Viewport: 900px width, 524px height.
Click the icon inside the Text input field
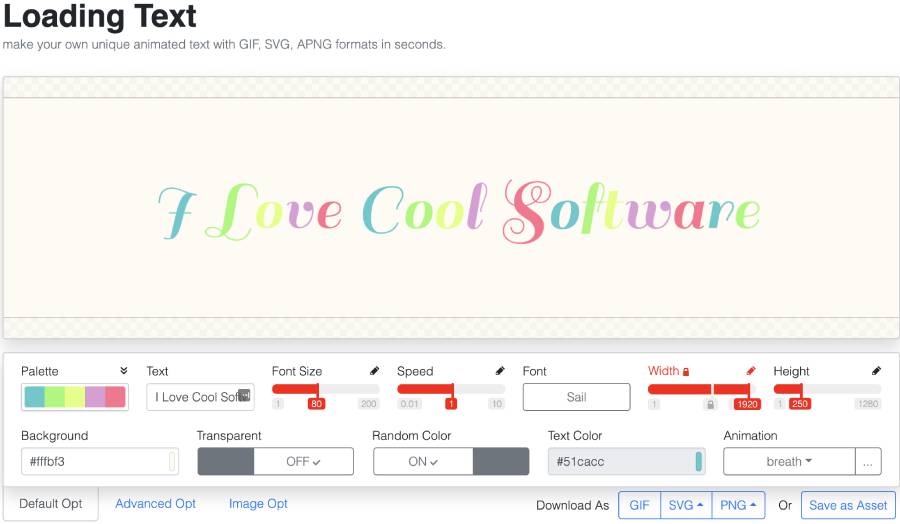point(244,395)
